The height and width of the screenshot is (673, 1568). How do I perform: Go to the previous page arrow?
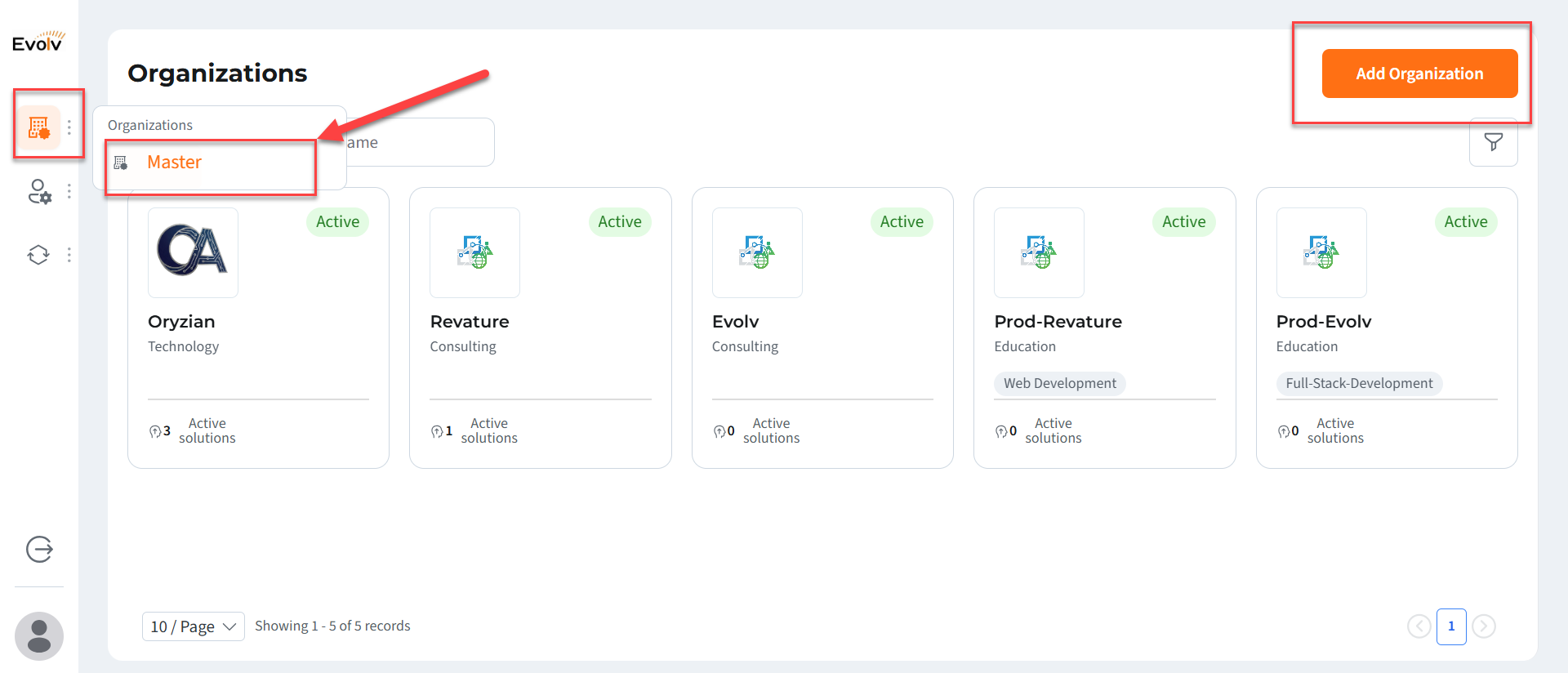1419,626
